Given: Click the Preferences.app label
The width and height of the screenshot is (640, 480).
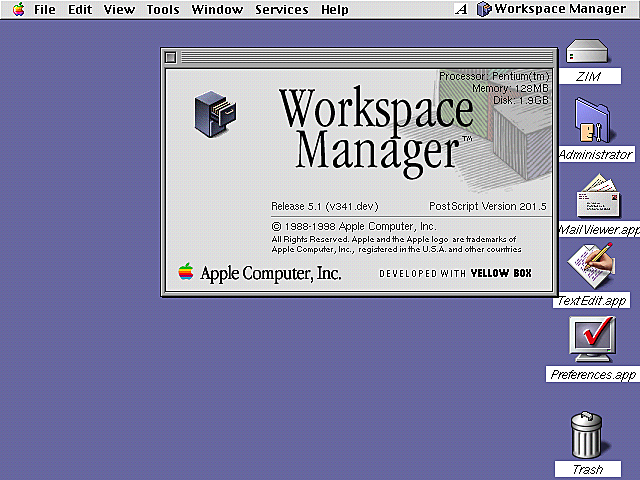Looking at the screenshot, I should (x=593, y=374).
